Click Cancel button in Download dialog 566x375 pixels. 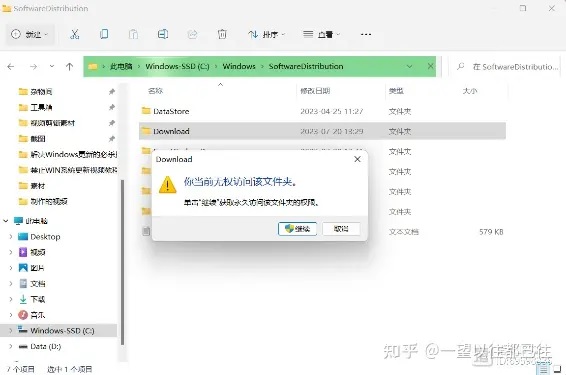tap(341, 229)
